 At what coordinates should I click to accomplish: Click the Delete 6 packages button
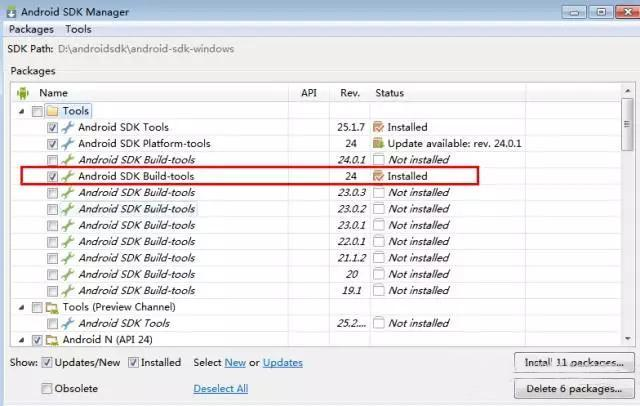pyautogui.click(x=574, y=388)
